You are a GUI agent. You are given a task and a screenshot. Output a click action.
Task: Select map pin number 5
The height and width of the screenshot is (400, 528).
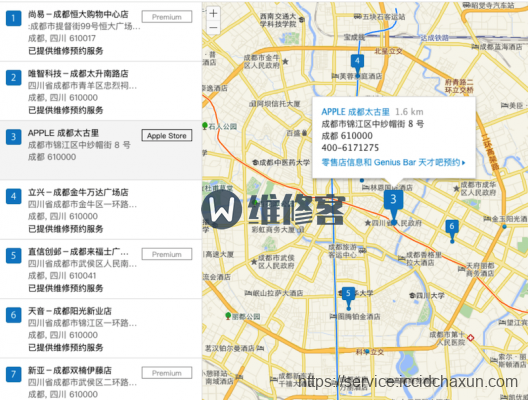click(x=349, y=298)
